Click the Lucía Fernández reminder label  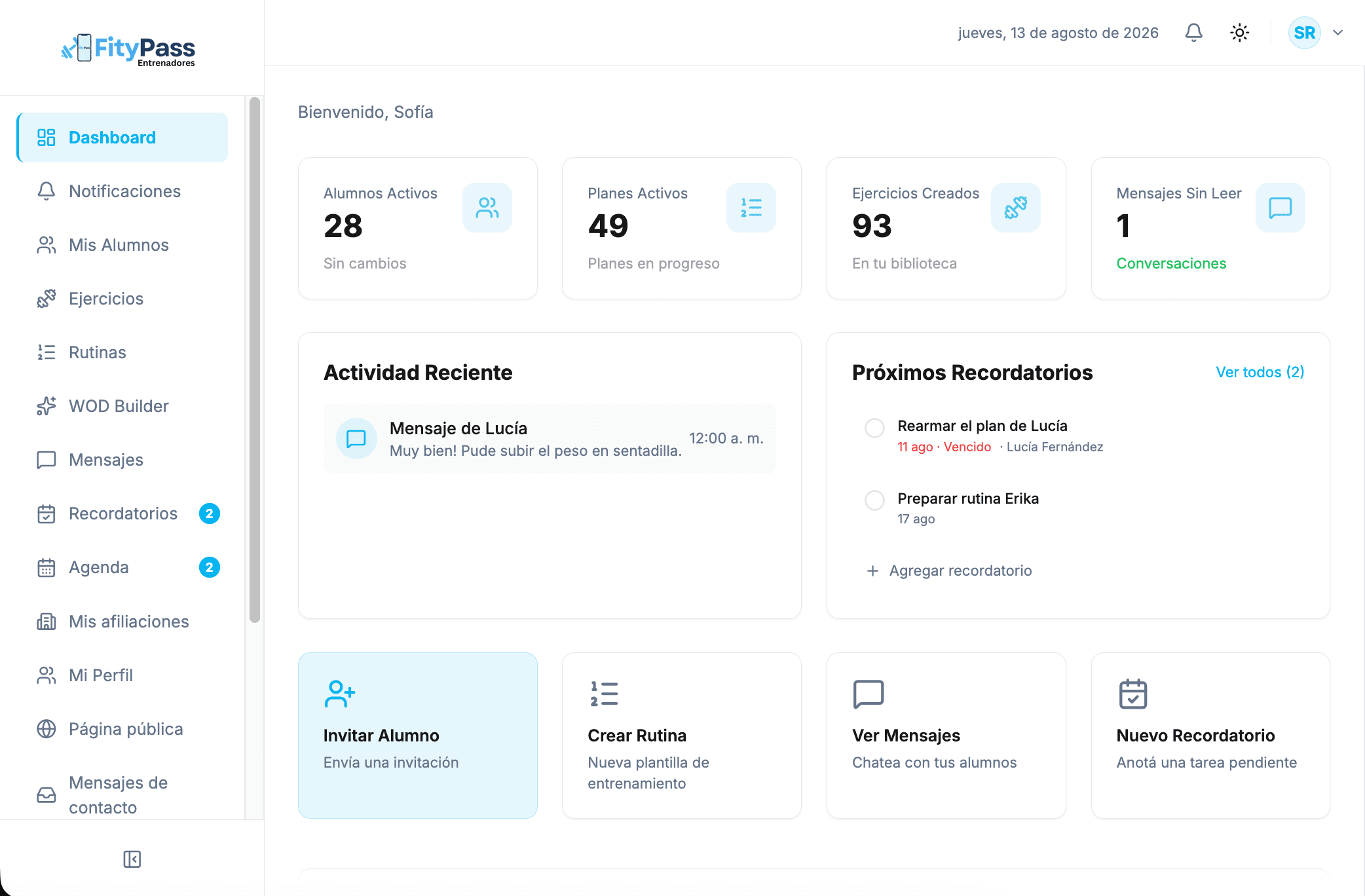1055,447
